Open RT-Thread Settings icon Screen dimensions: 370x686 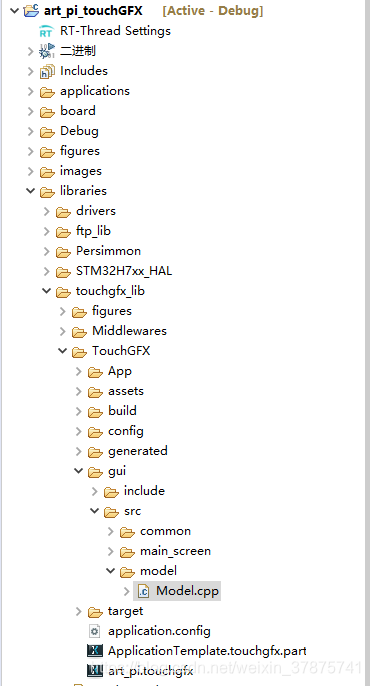tap(47, 31)
